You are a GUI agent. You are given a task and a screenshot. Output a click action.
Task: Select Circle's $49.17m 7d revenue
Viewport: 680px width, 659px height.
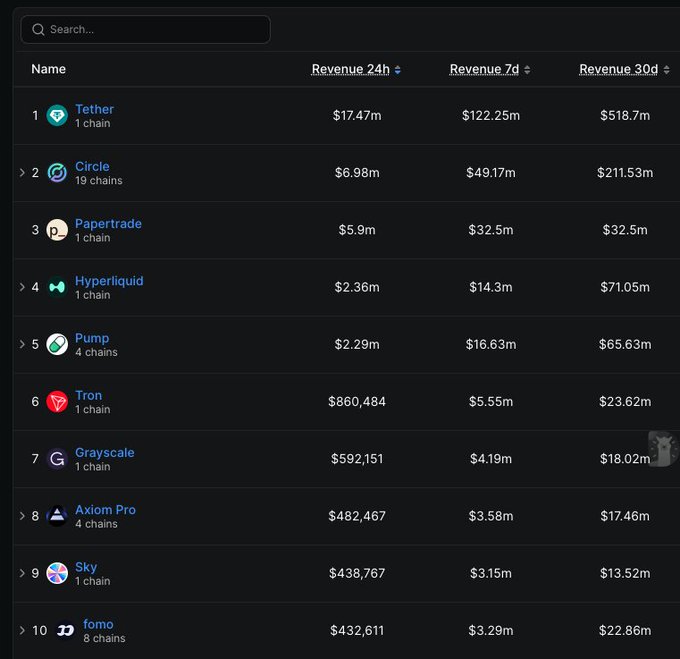[x=491, y=173]
